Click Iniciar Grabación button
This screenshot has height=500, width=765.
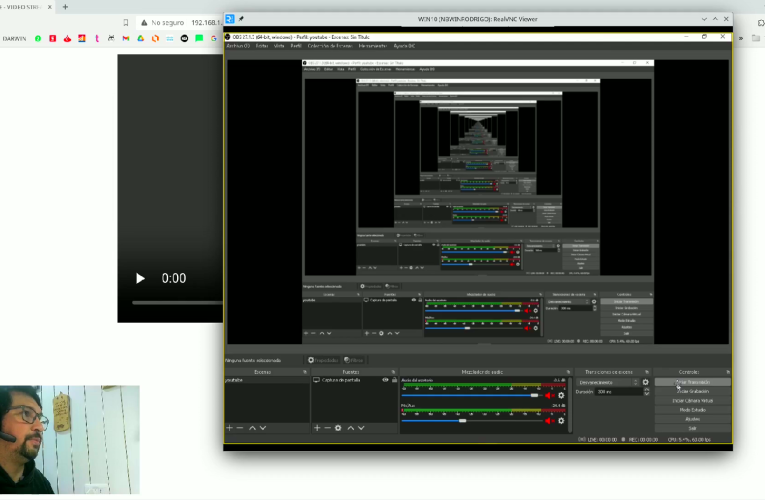click(692, 391)
